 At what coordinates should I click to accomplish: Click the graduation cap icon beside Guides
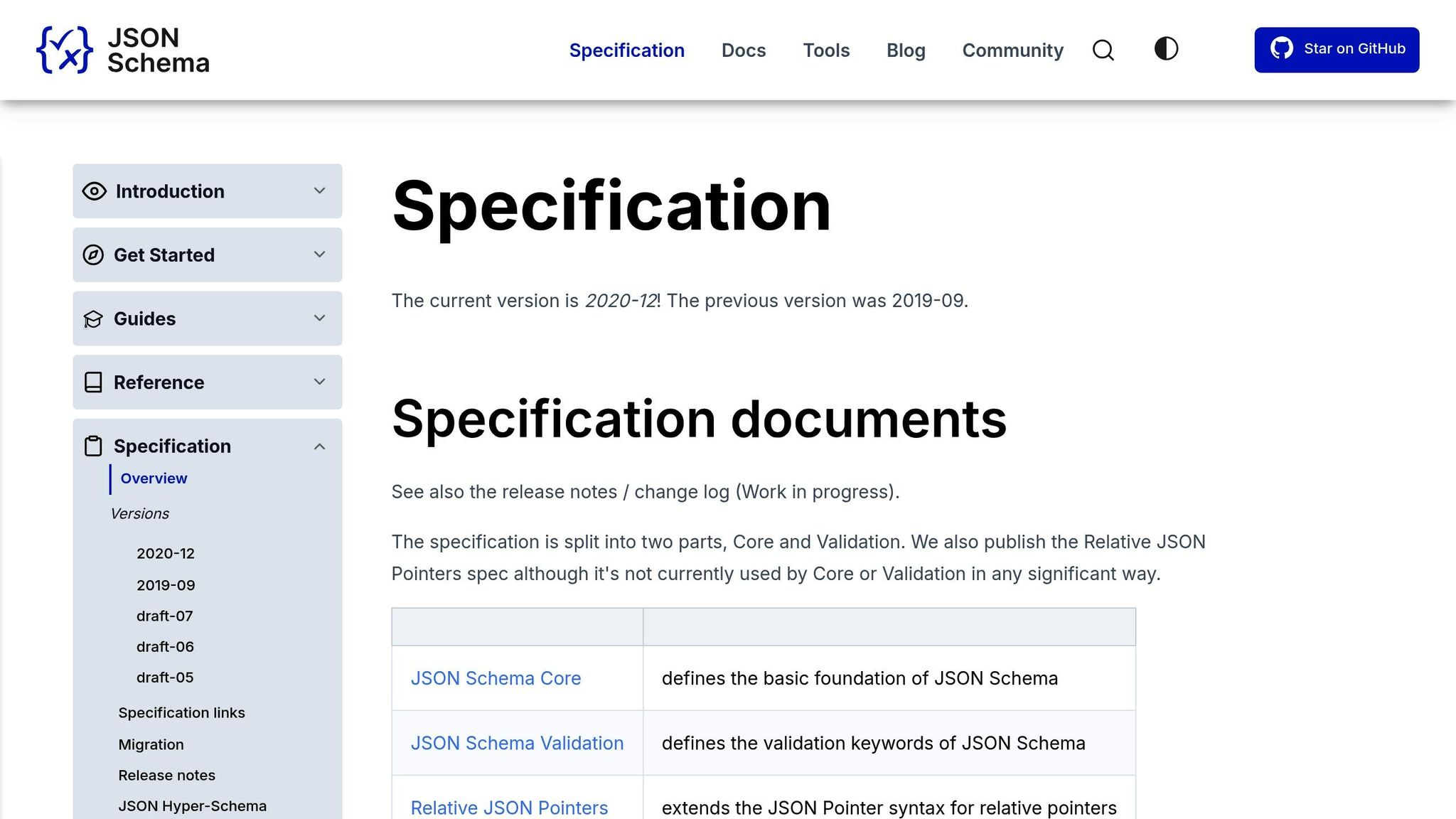pyautogui.click(x=93, y=319)
